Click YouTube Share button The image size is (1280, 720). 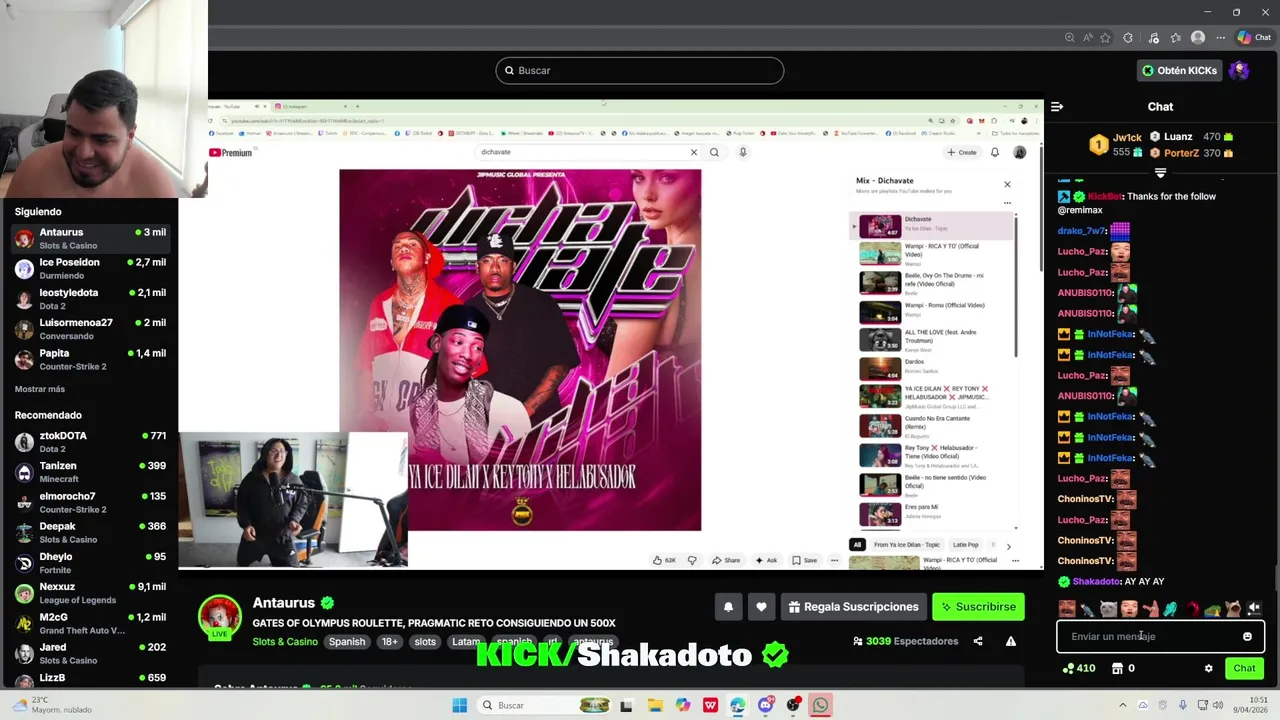coord(726,560)
